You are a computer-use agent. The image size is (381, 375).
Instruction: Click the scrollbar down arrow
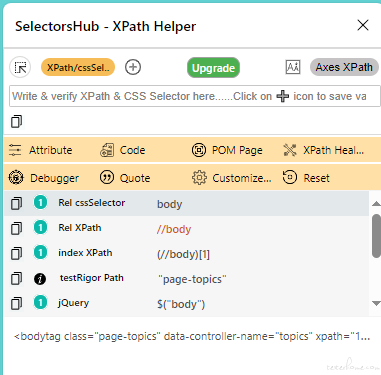pos(376,303)
